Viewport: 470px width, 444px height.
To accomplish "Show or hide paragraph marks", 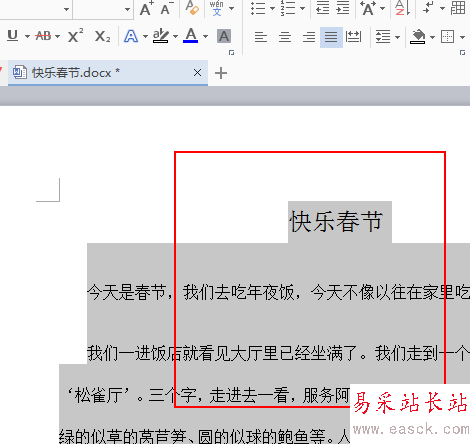I will [428, 8].
